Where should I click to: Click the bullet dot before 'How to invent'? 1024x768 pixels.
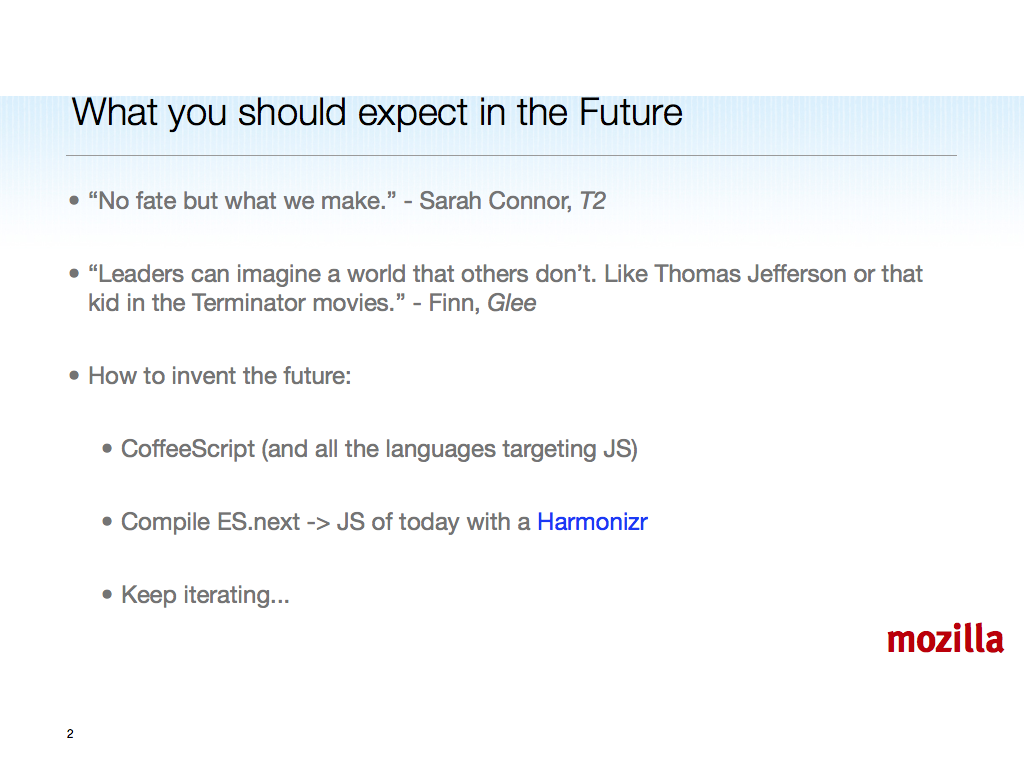pyautogui.click(x=74, y=376)
